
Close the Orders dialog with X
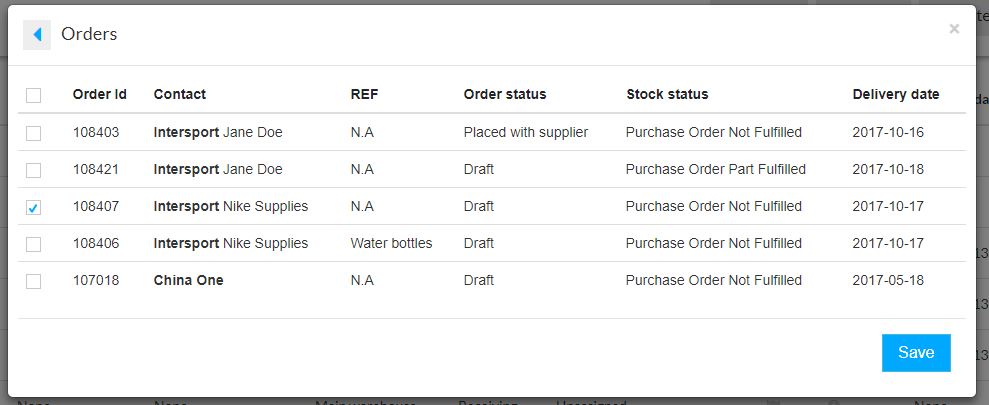click(x=954, y=28)
